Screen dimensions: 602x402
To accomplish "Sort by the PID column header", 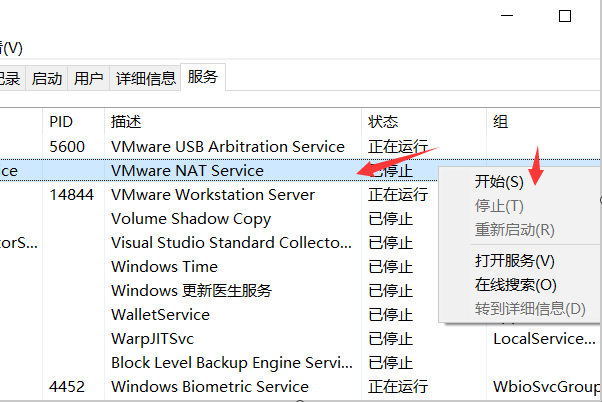I will click(x=73, y=122).
